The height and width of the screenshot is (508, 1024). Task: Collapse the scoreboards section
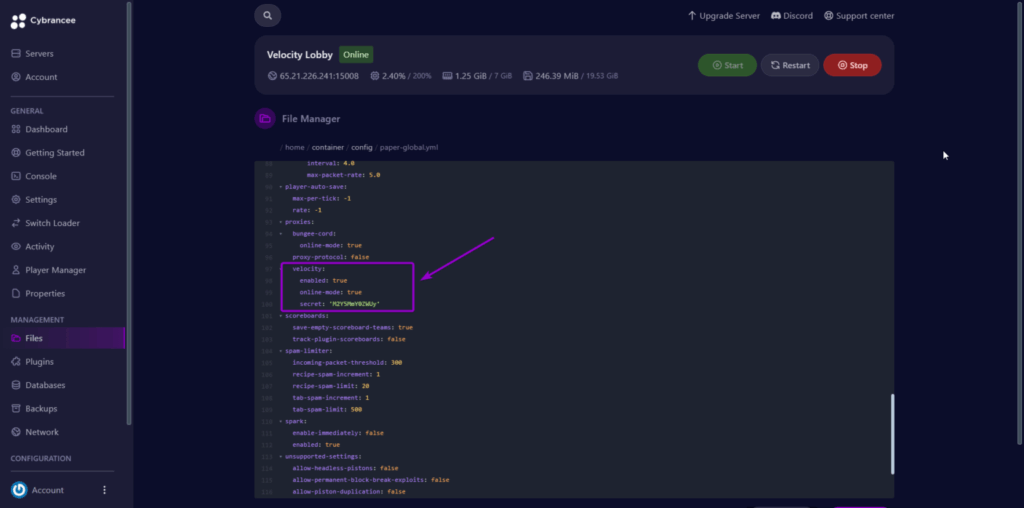click(281, 316)
